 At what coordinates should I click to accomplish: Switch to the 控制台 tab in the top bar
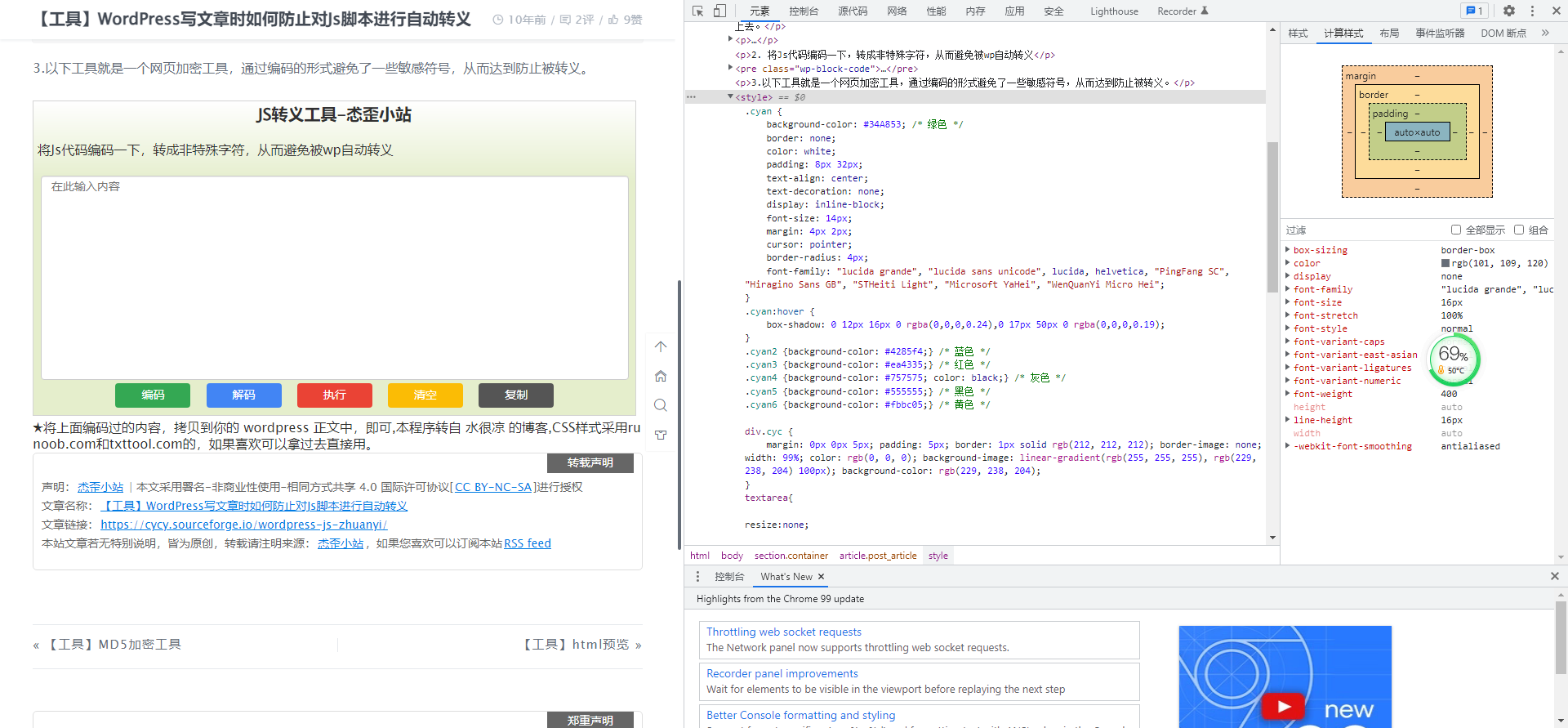coord(804,11)
